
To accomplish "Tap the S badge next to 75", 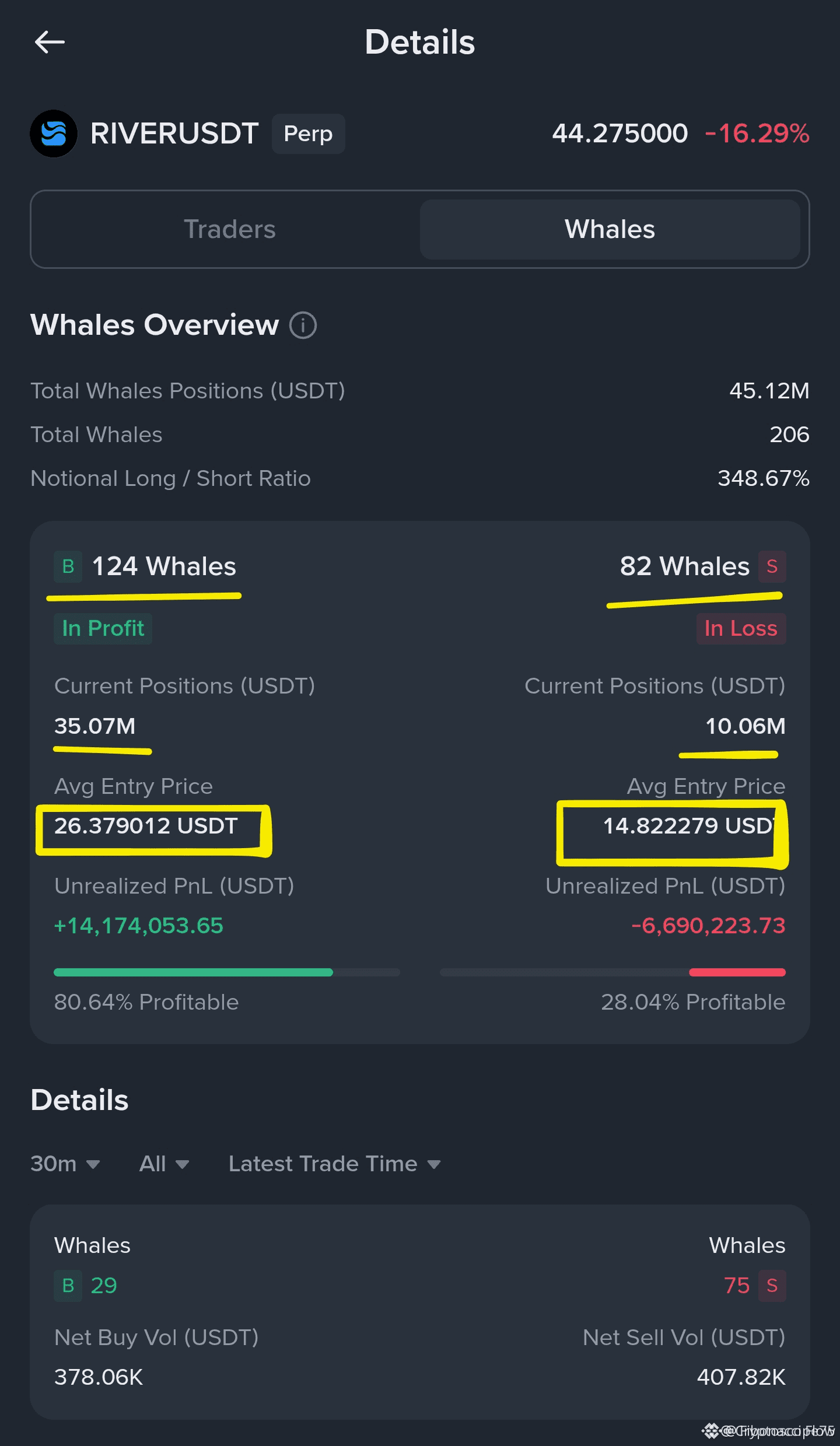I will click(x=772, y=1286).
